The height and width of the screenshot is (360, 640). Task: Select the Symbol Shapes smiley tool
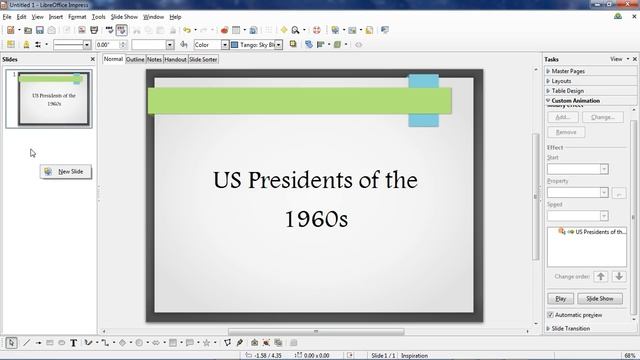[139, 343]
